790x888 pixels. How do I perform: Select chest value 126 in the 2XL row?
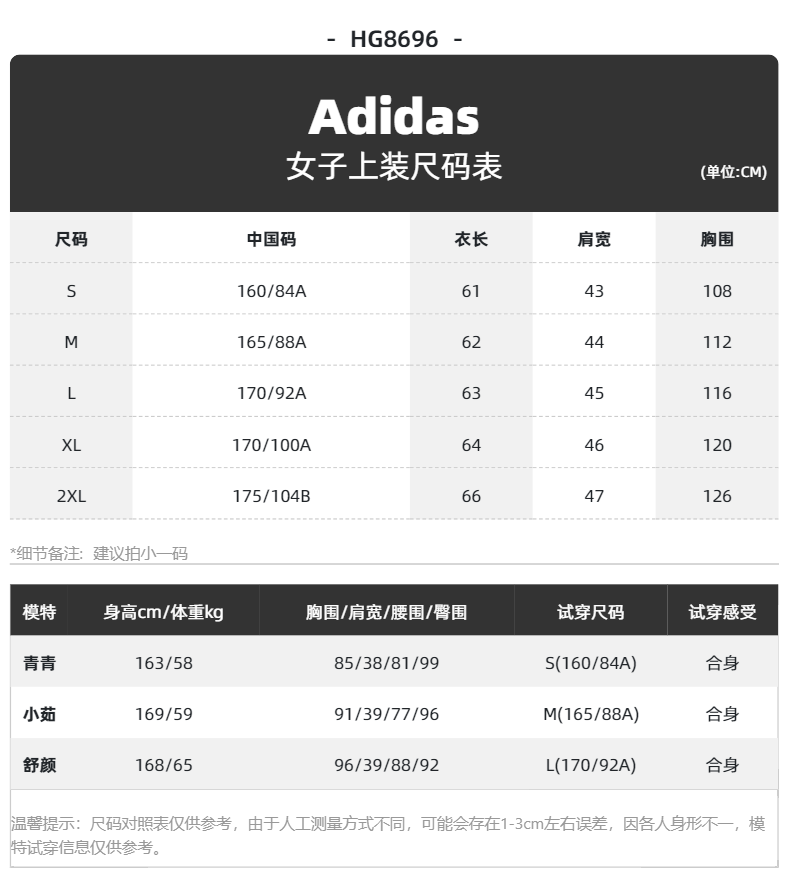(717, 496)
